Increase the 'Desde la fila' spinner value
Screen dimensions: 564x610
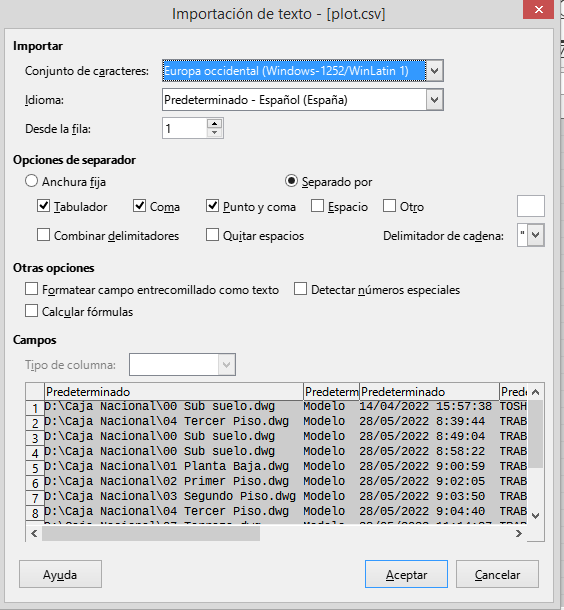[214, 124]
